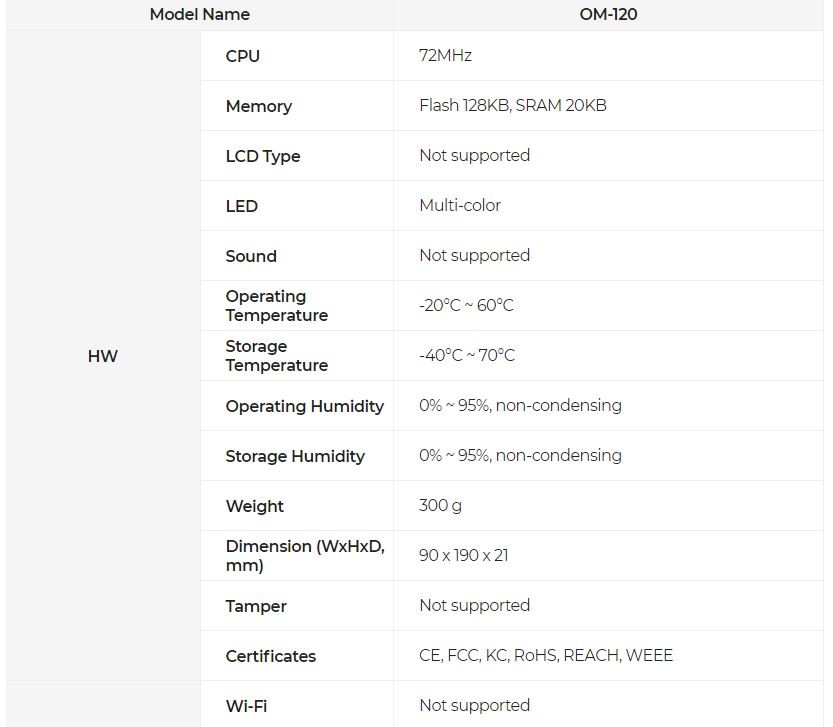This screenshot has width=833, height=727.
Task: Click the Sound row label
Action: (x=251, y=256)
